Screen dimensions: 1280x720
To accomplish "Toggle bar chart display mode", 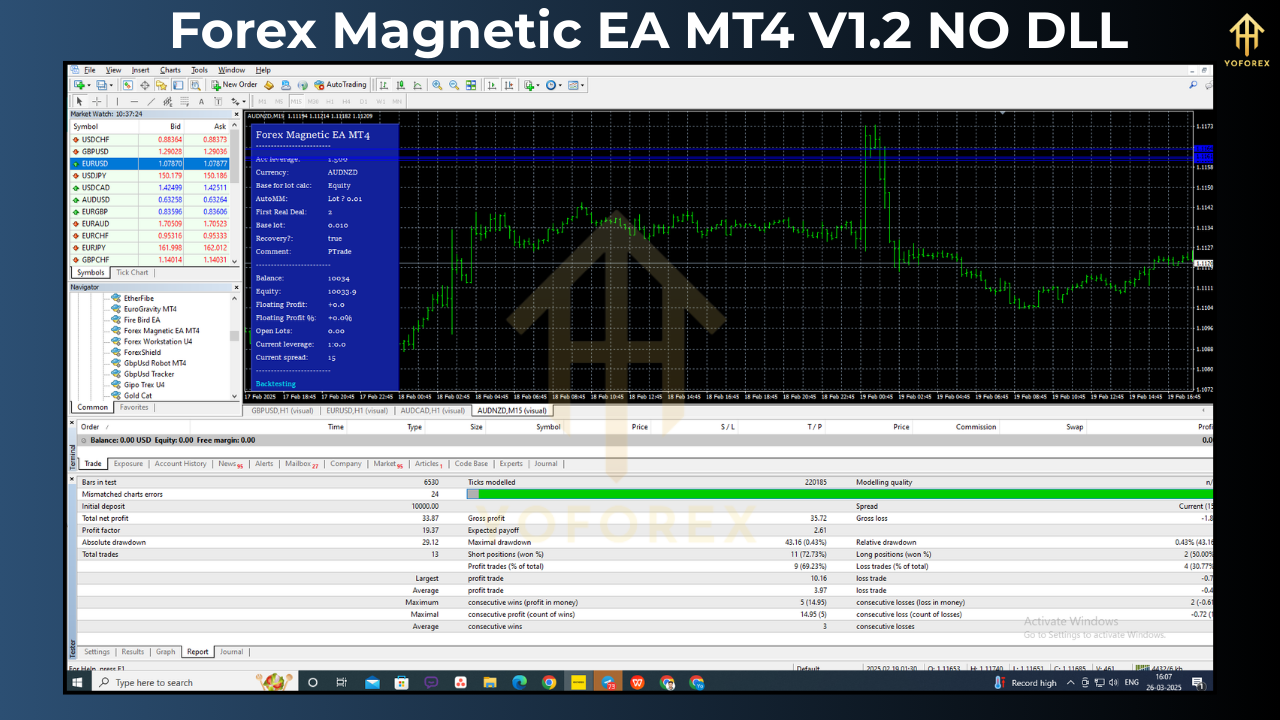I will click(x=383, y=84).
